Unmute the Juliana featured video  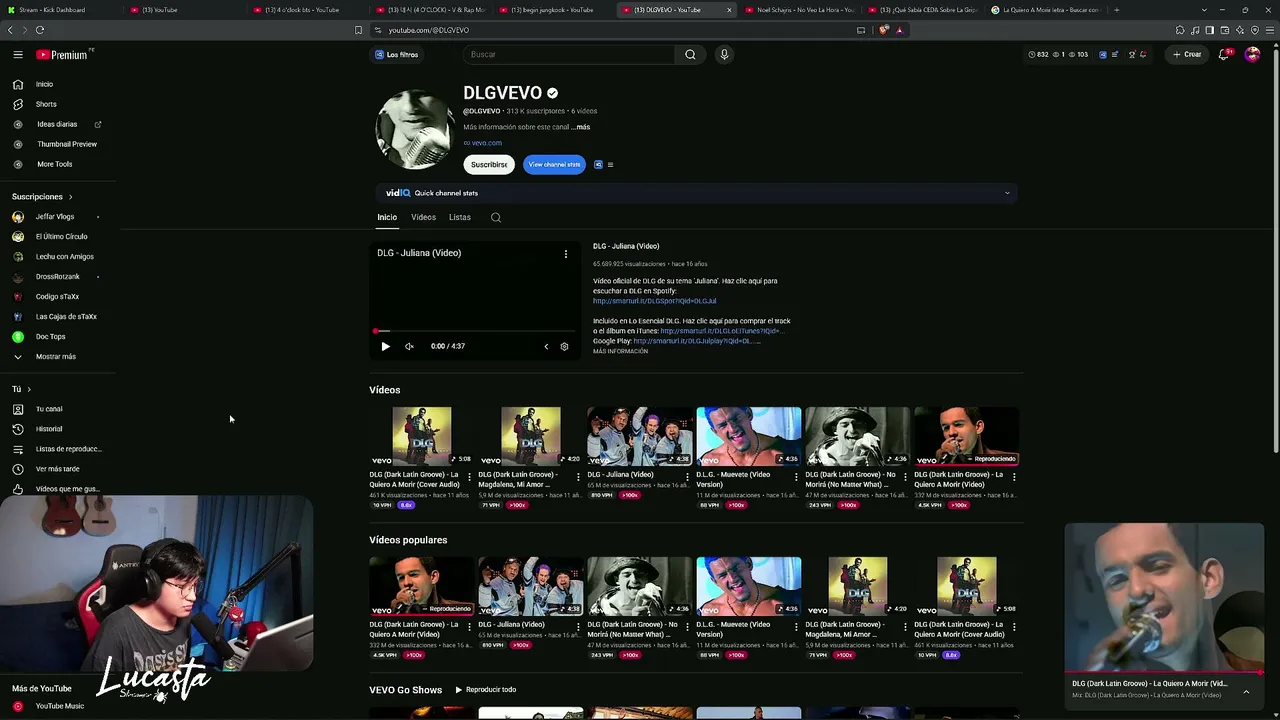click(409, 346)
